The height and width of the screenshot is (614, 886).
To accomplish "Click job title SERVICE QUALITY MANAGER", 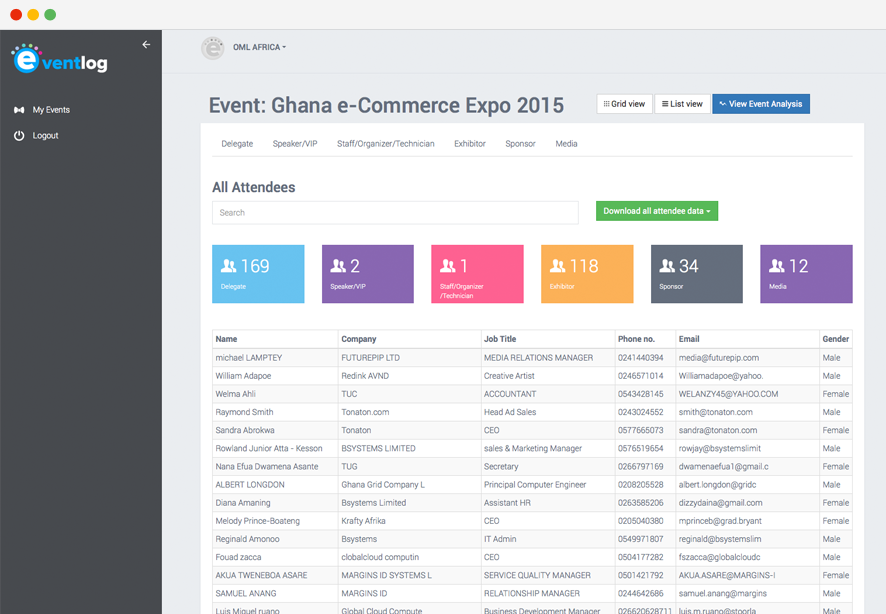I will coord(537,575).
